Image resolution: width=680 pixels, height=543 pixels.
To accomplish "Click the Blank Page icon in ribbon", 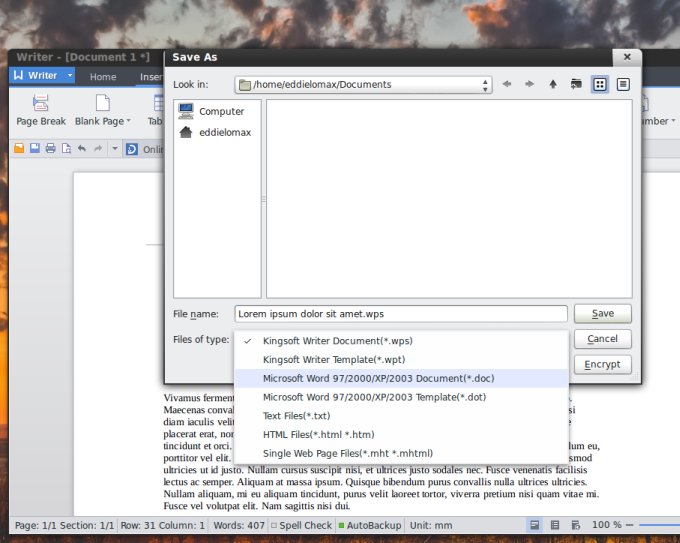I will (103, 103).
